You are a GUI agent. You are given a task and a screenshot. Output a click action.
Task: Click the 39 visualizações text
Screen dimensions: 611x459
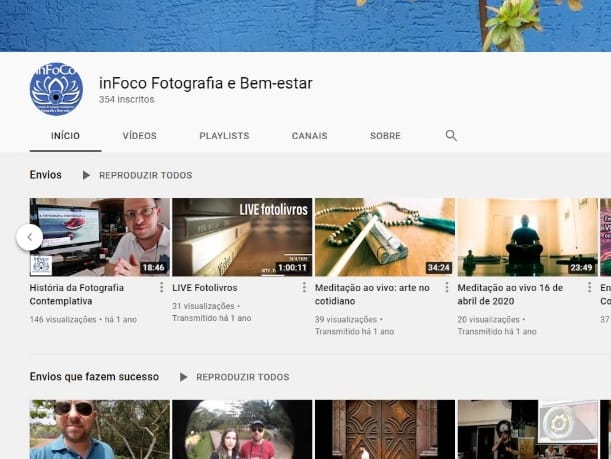[x=346, y=320]
